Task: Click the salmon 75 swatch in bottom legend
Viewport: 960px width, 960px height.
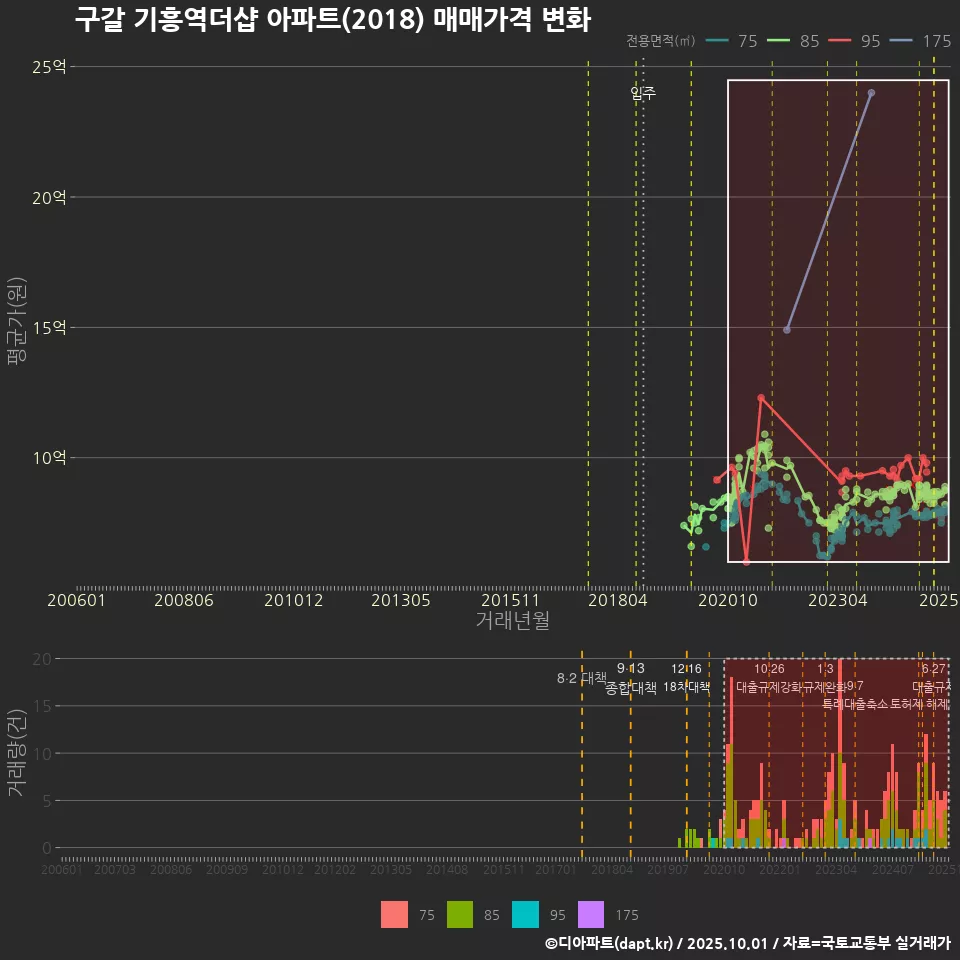Action: click(394, 914)
